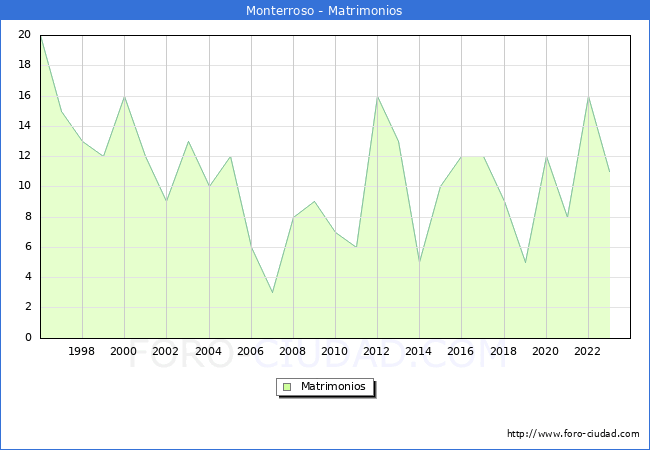This screenshot has width=650, height=450.
Task: Click the 6 y-axis label
Action: click(28, 247)
